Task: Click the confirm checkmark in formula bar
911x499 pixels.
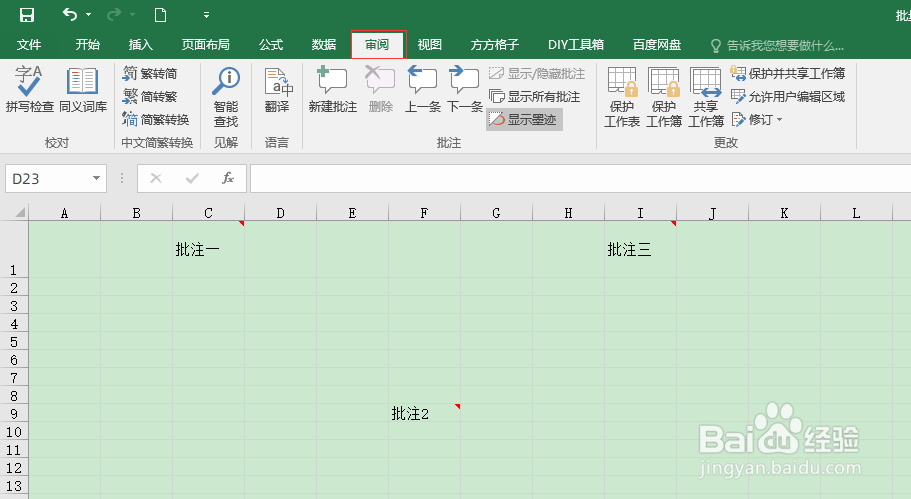Action: click(x=192, y=178)
